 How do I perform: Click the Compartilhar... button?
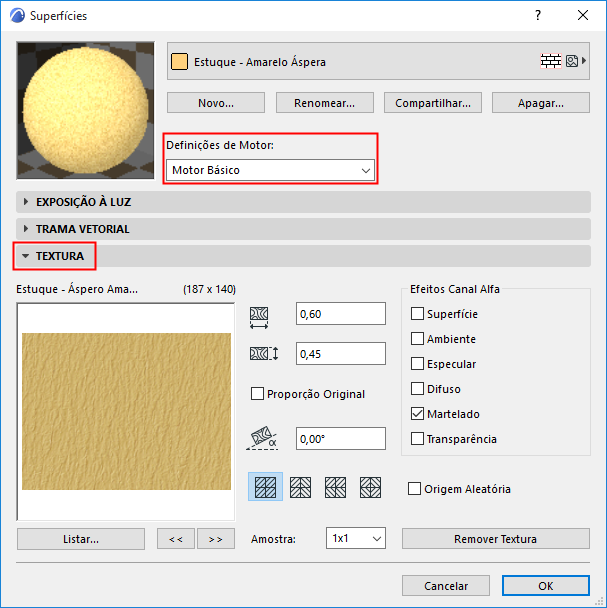433,103
